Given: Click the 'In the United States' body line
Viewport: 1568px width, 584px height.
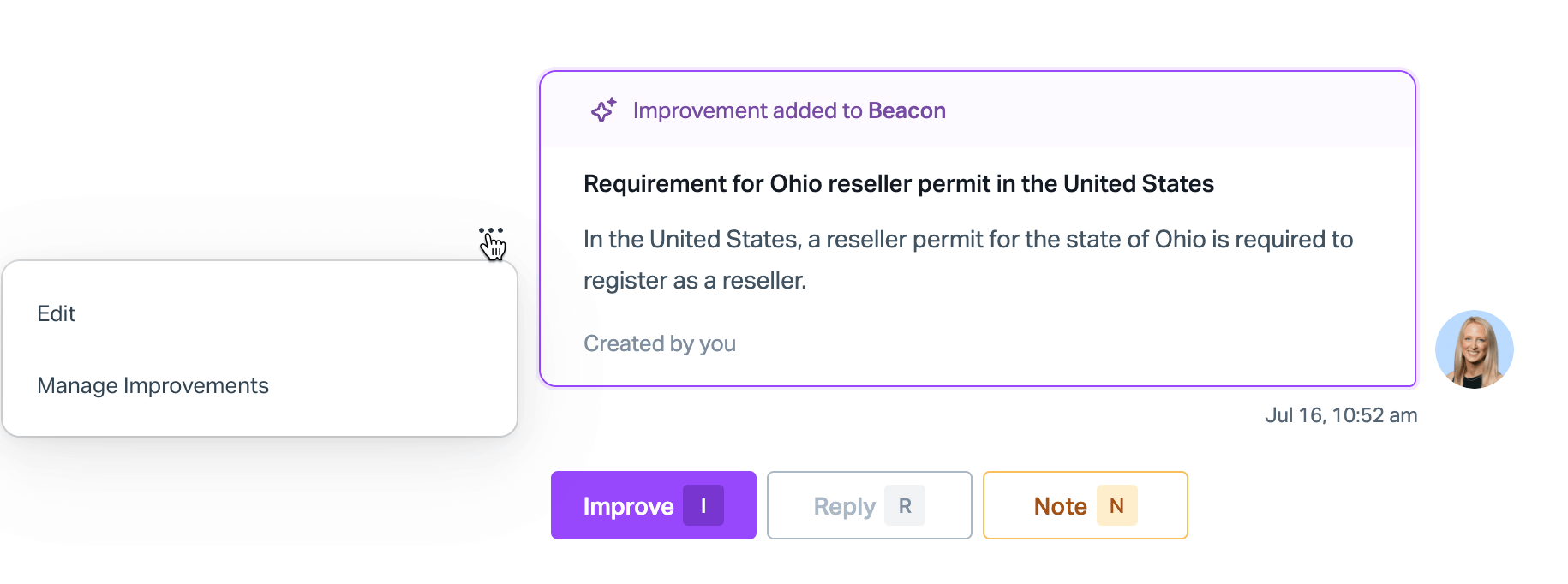Looking at the screenshot, I should coord(968,239).
